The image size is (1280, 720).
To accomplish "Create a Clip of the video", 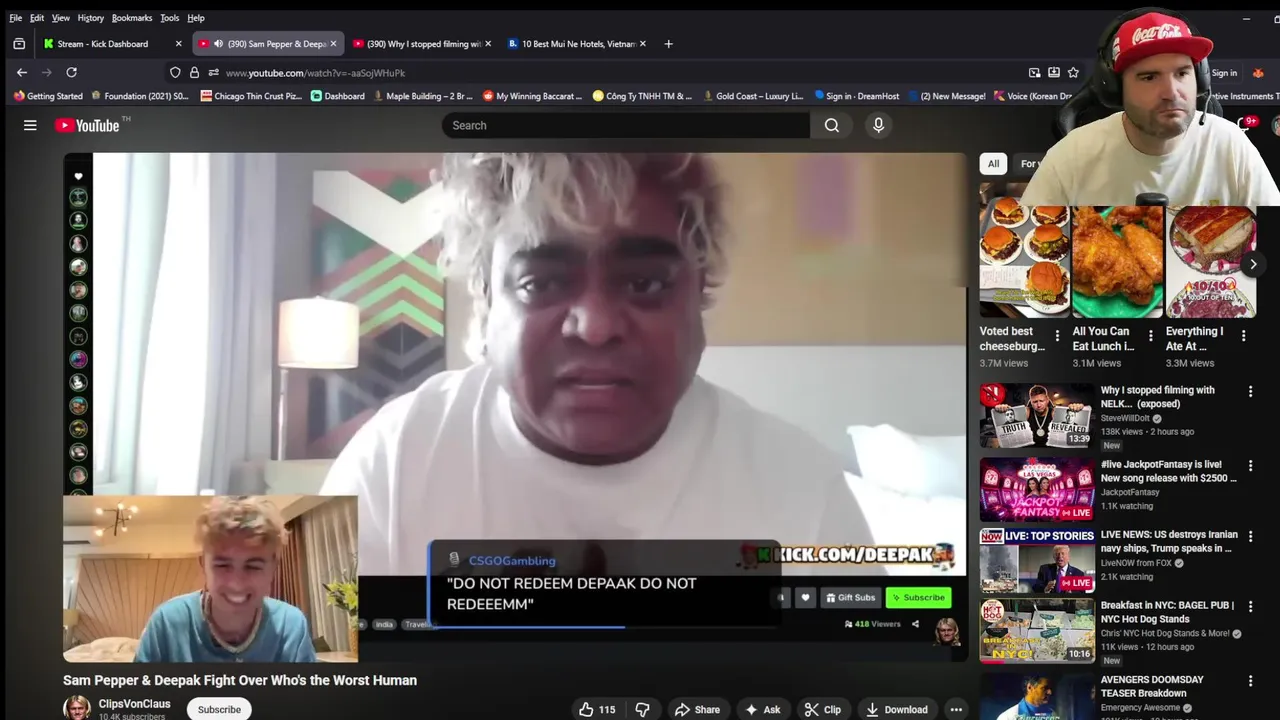I will click(822, 709).
